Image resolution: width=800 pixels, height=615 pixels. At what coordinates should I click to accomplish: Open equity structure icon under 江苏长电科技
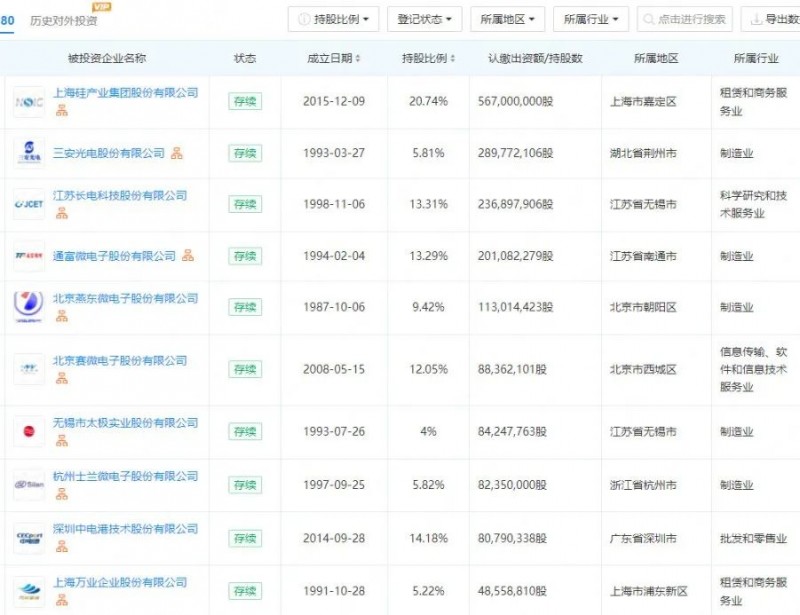click(x=62, y=213)
